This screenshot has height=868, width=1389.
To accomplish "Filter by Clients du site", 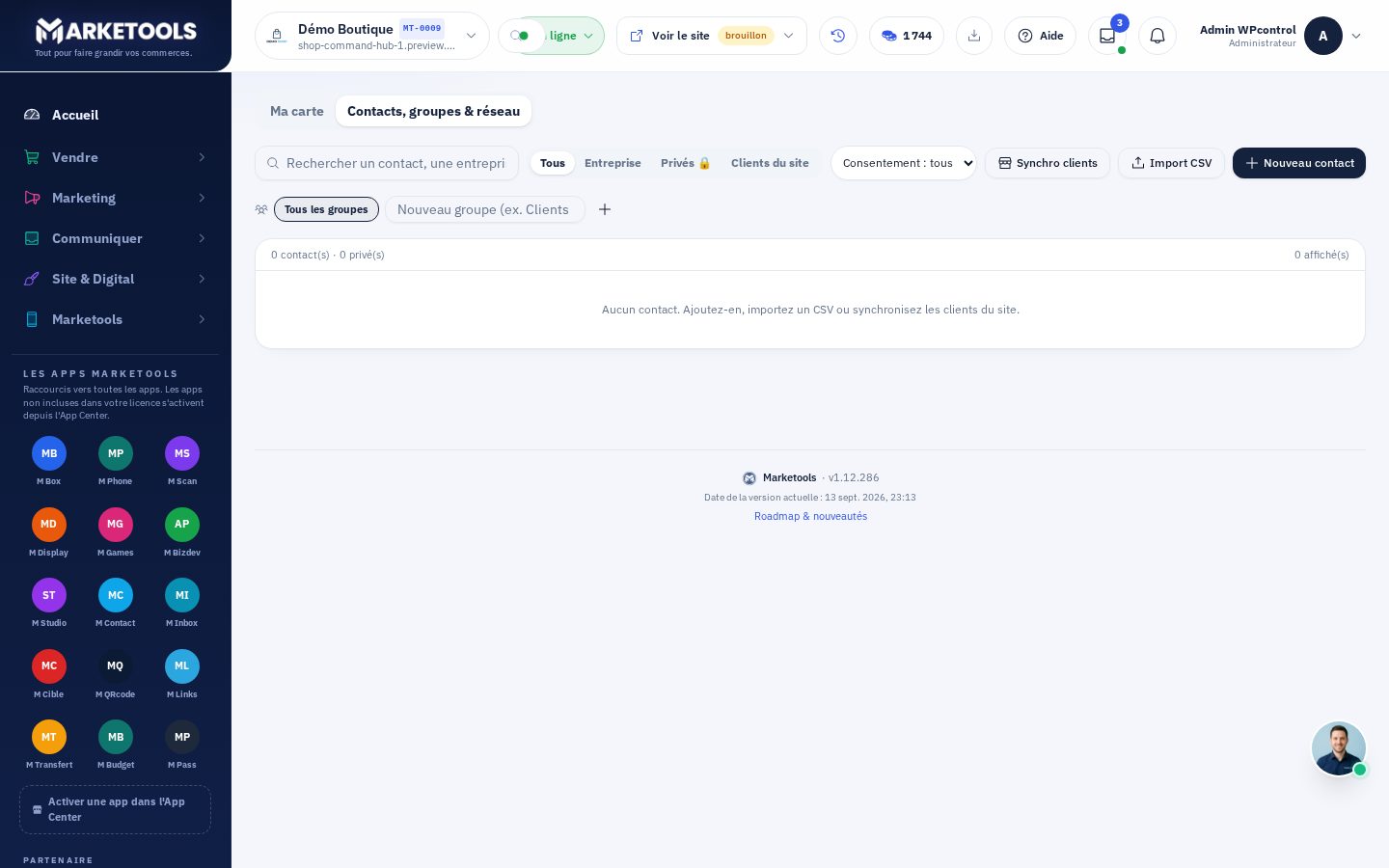I will pyautogui.click(x=770, y=163).
